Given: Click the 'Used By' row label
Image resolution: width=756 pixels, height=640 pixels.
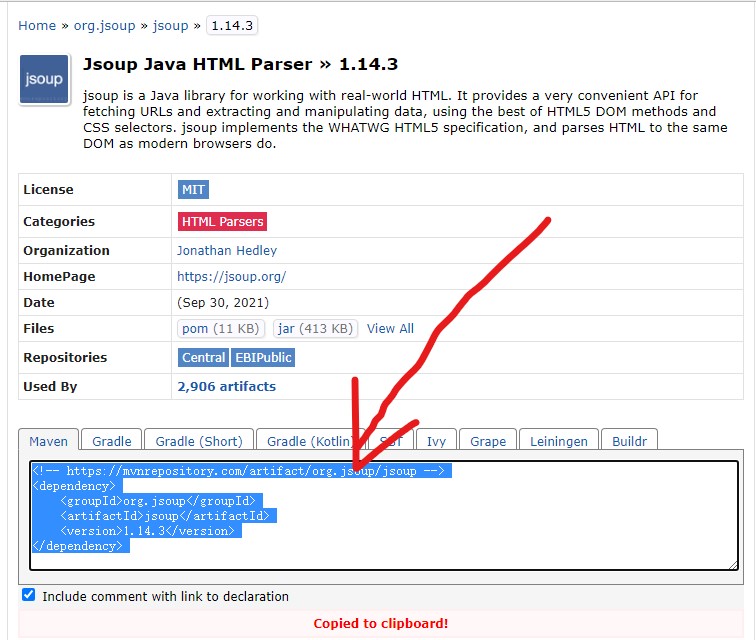Looking at the screenshot, I should point(50,386).
